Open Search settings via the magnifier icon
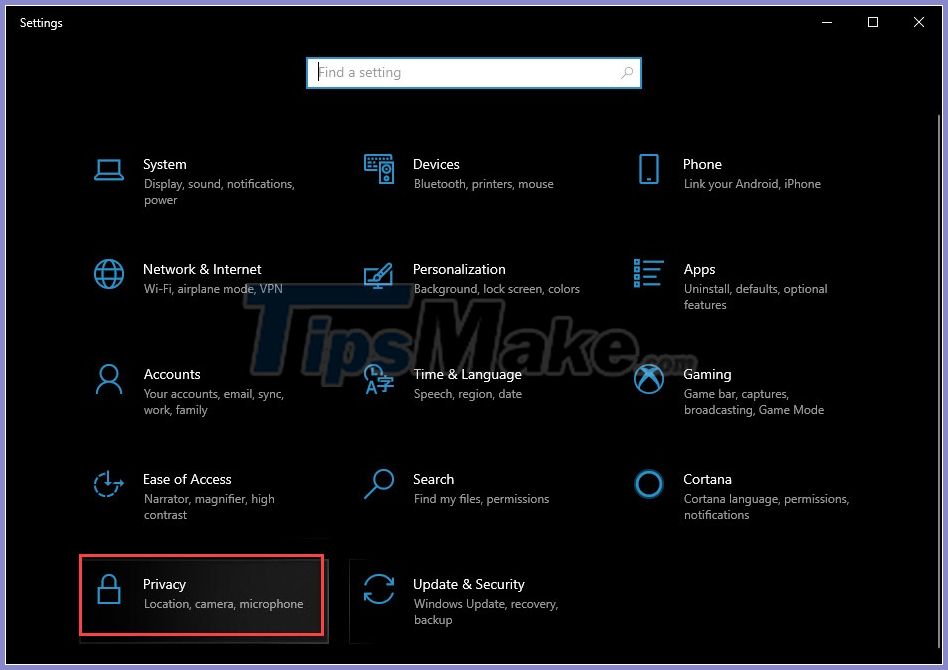Viewport: 948px width, 670px height. (378, 485)
